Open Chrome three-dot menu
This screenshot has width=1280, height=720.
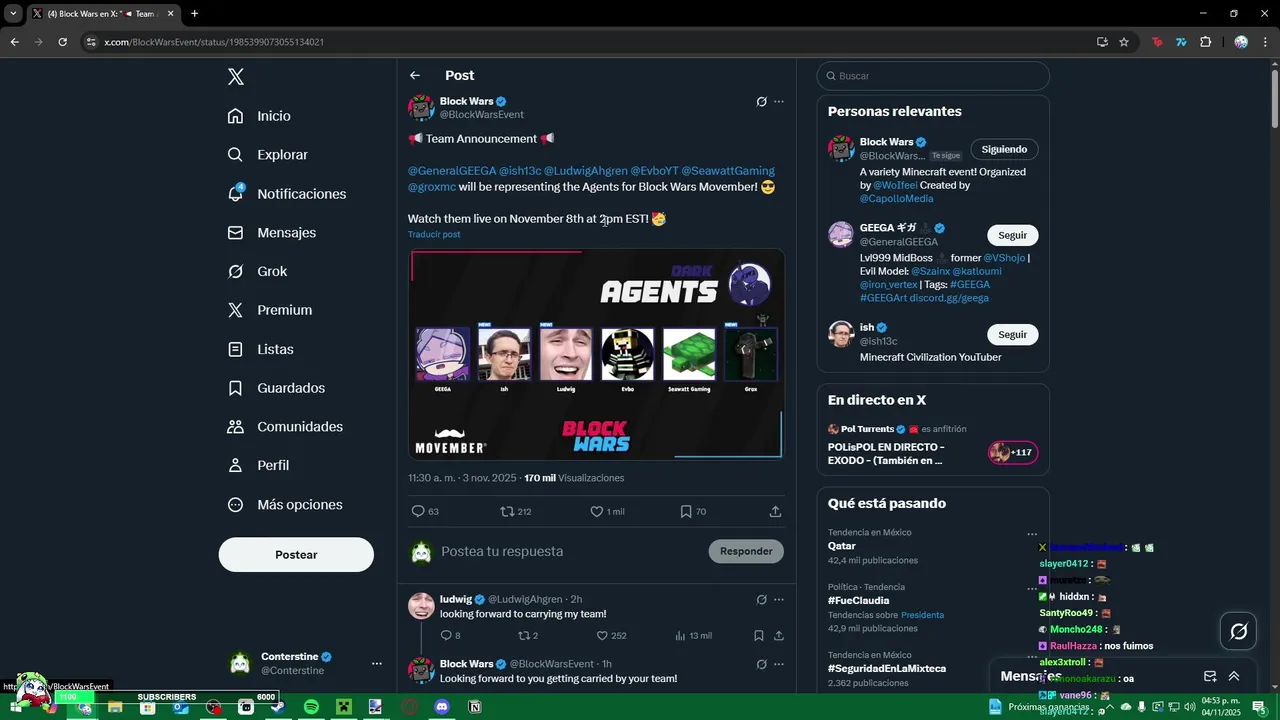pos(1265,42)
